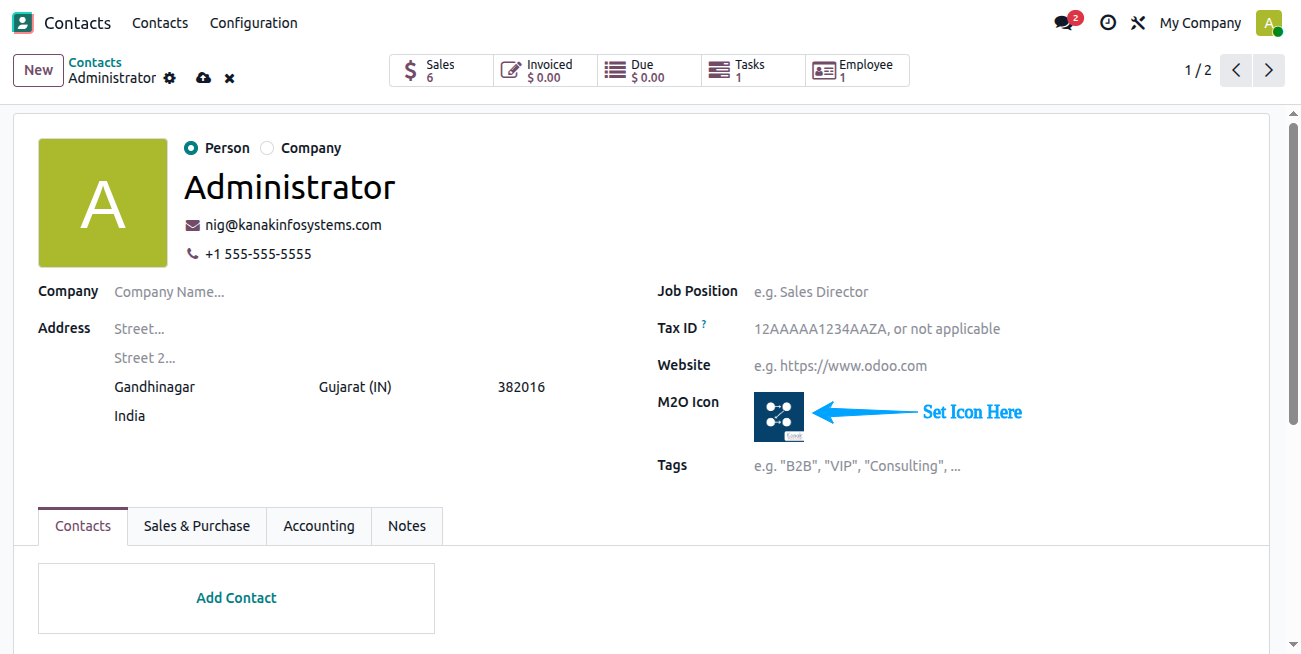Open the Gujarat (IN) state dropdown
The height and width of the screenshot is (654, 1301).
click(400, 387)
